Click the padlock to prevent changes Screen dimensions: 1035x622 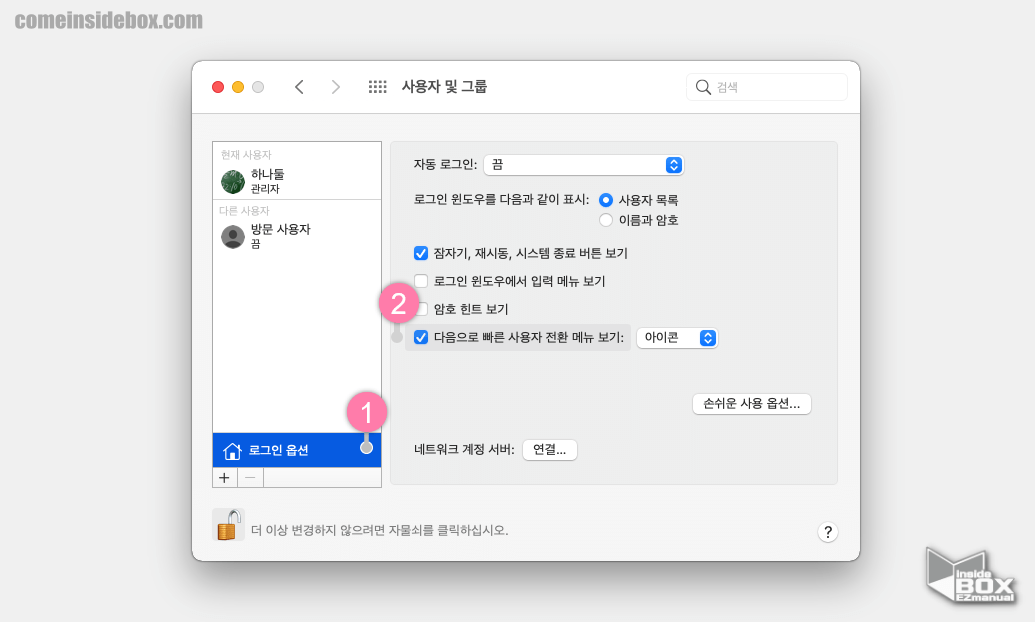click(228, 525)
